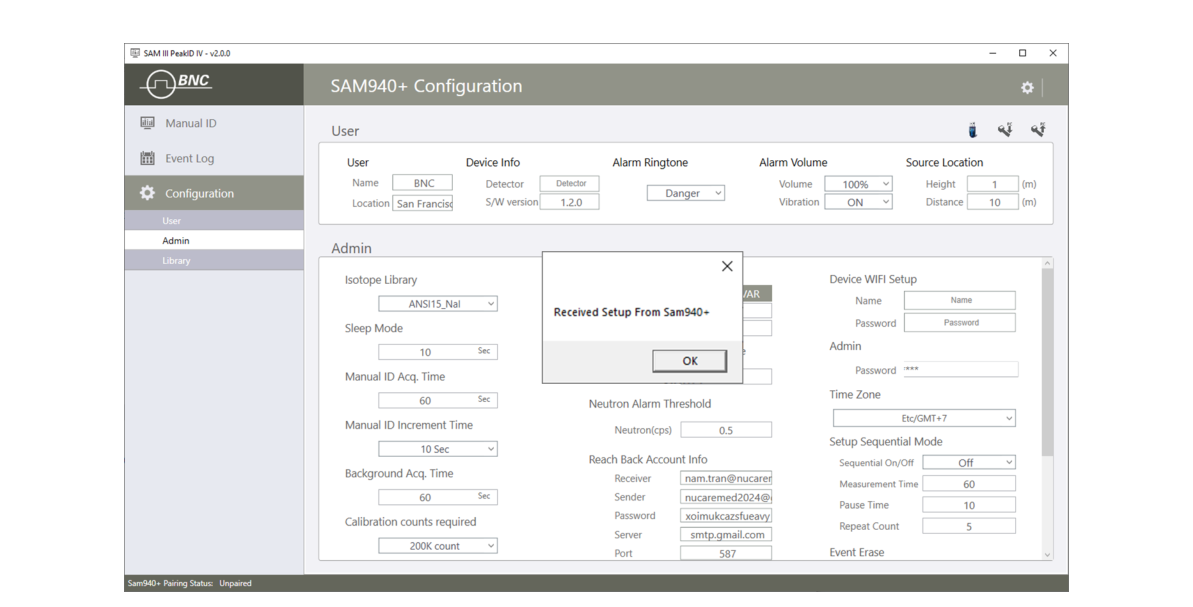Click the 'Reach Back Account Info' label
Image resolution: width=1193 pixels, height=607 pixels.
pyautogui.click(x=647, y=459)
